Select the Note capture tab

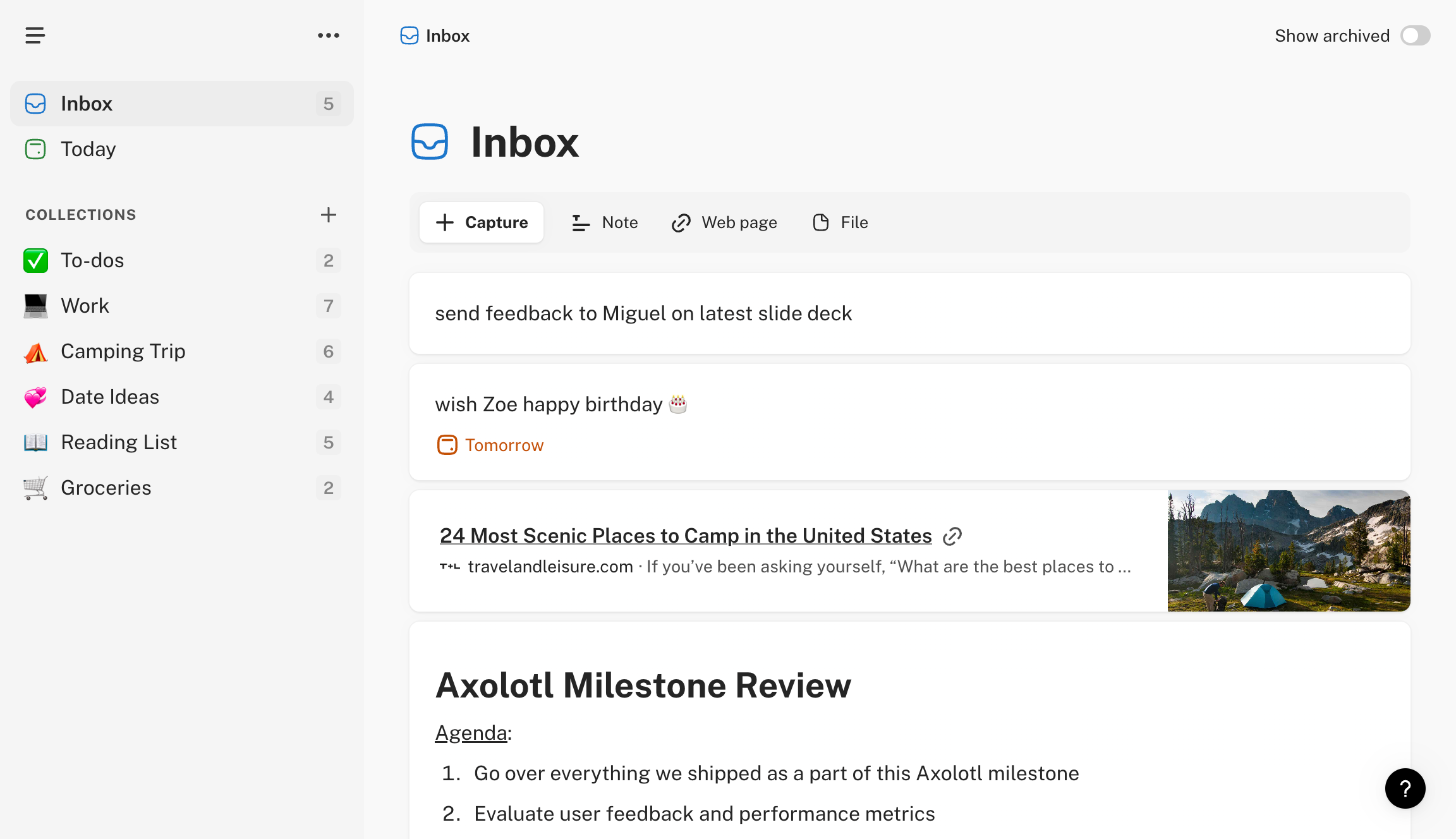605,222
